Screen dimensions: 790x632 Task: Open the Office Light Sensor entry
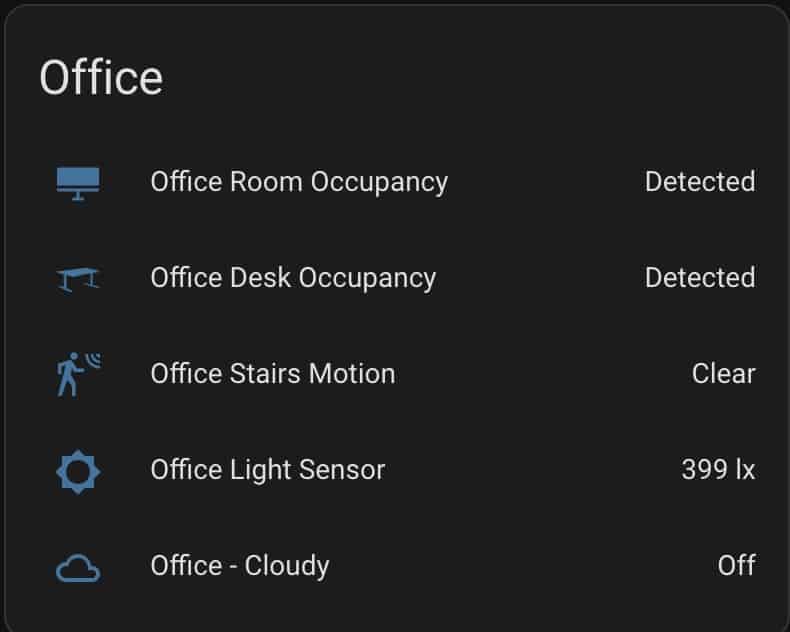(x=268, y=470)
